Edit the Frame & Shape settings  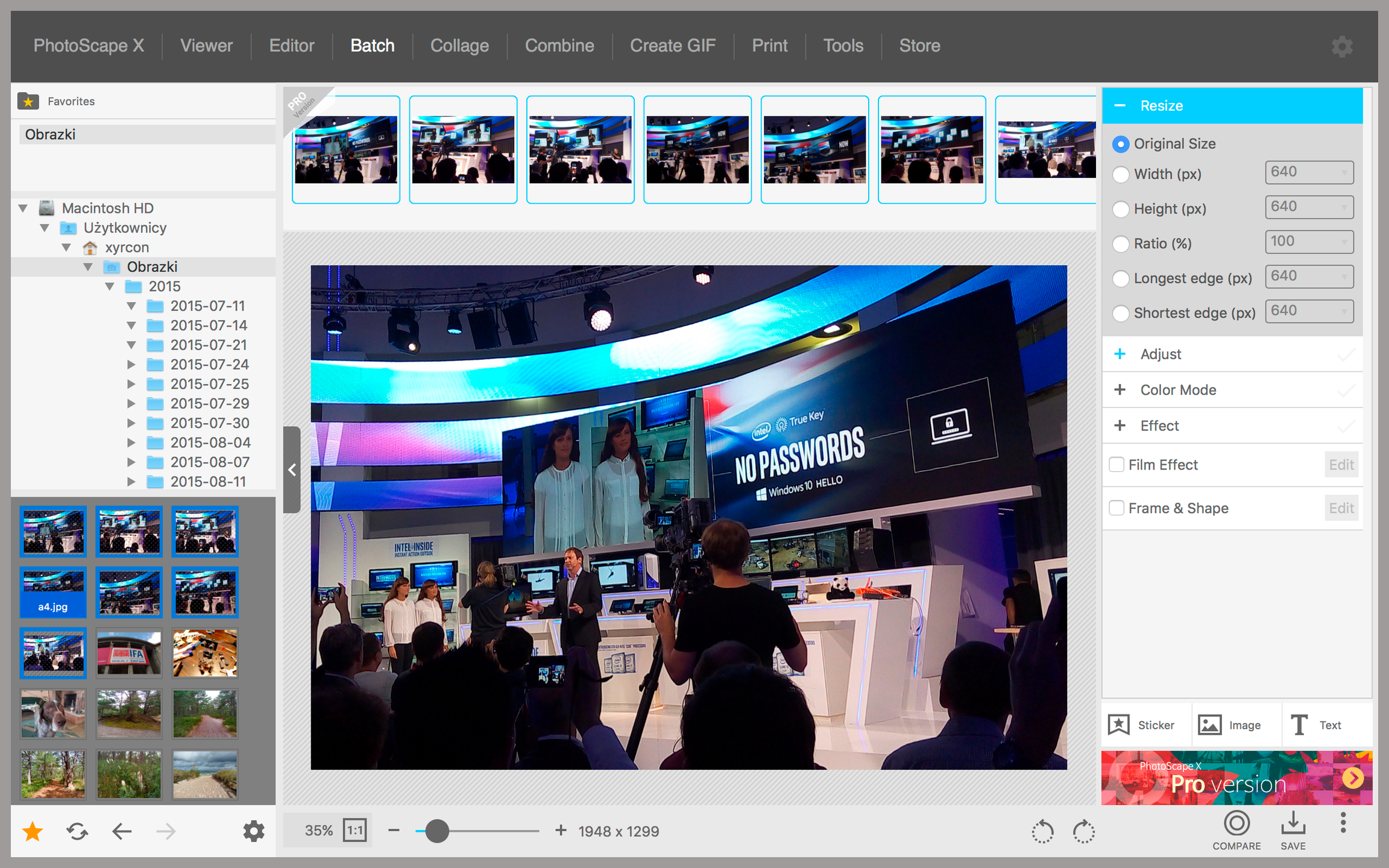coord(1341,508)
